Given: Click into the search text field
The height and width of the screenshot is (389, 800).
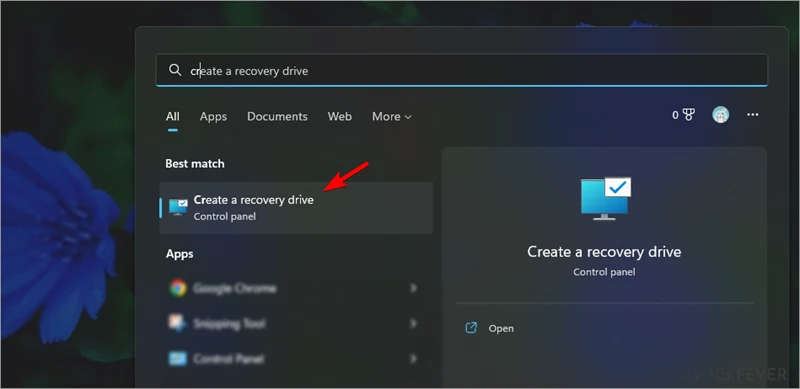Looking at the screenshot, I should tap(461, 70).
